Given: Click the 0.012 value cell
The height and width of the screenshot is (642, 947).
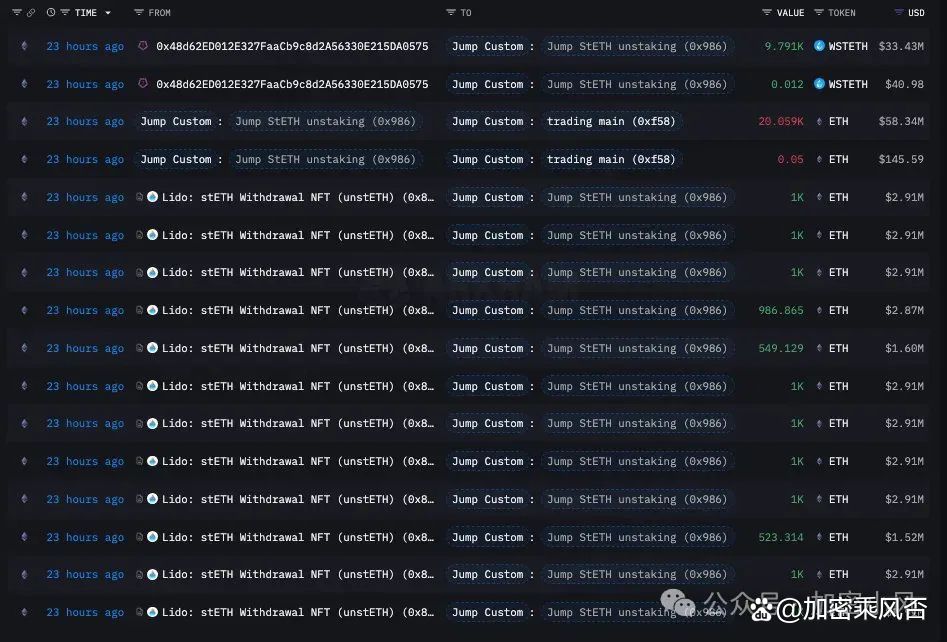Looking at the screenshot, I should 787,85.
